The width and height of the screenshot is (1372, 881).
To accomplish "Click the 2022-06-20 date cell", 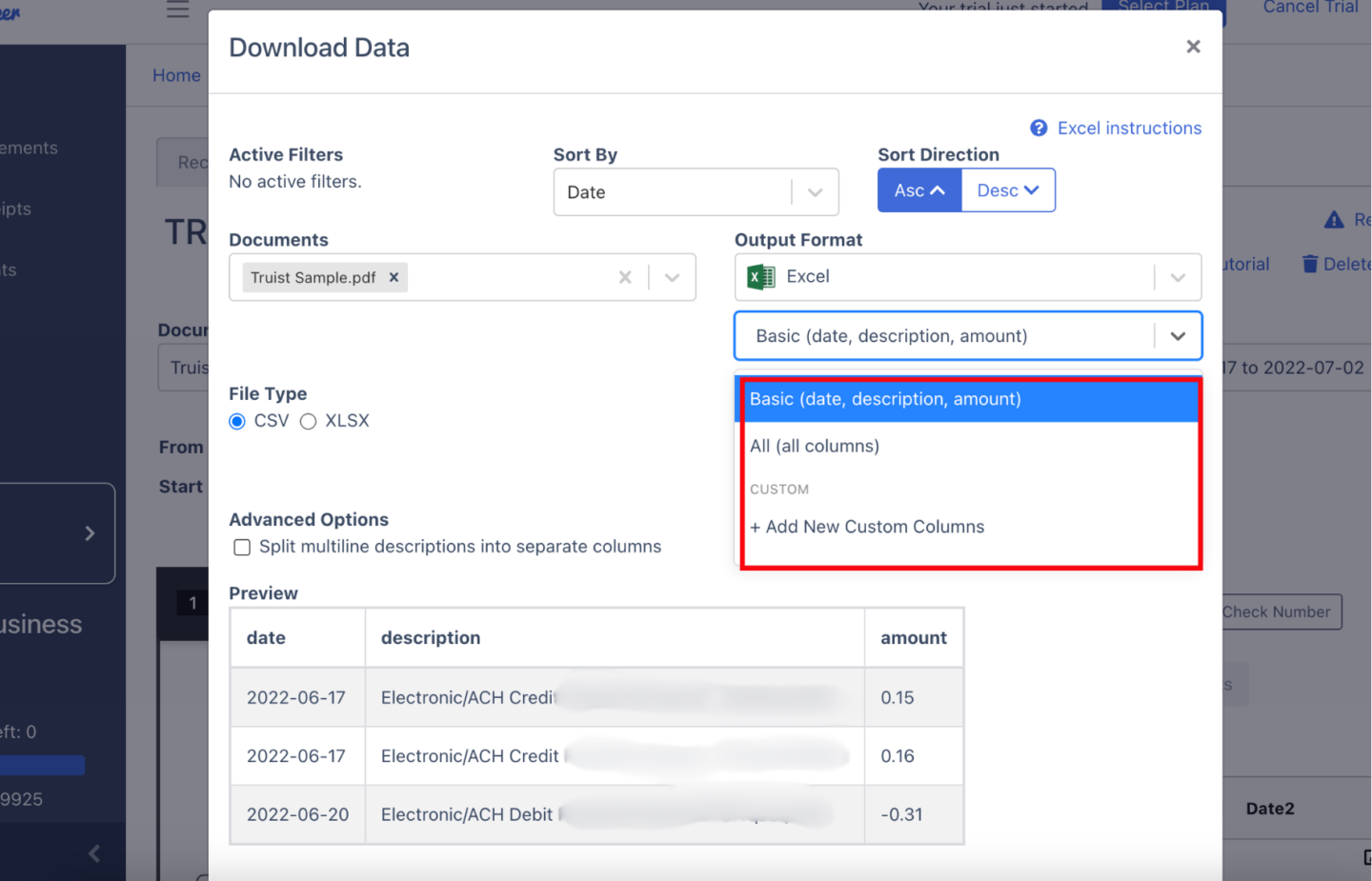I will click(x=298, y=814).
